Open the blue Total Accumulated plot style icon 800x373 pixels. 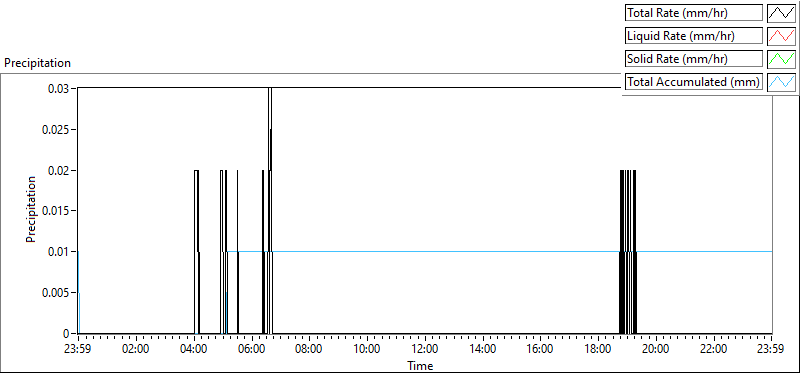pyautogui.click(x=782, y=82)
